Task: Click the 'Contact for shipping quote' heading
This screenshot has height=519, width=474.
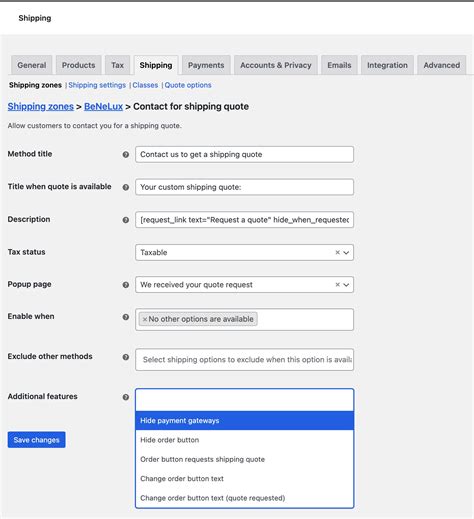Action: click(191, 107)
